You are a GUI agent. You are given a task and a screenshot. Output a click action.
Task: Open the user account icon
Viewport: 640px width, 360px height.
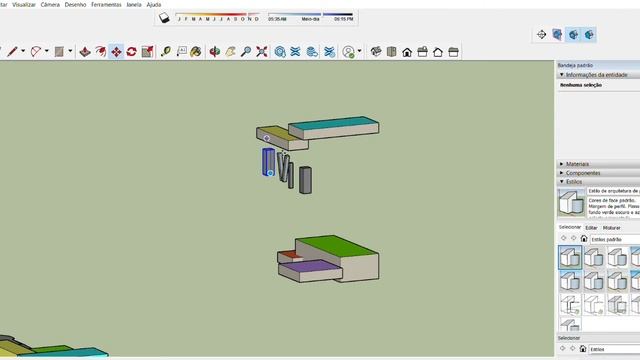pyautogui.click(x=348, y=52)
